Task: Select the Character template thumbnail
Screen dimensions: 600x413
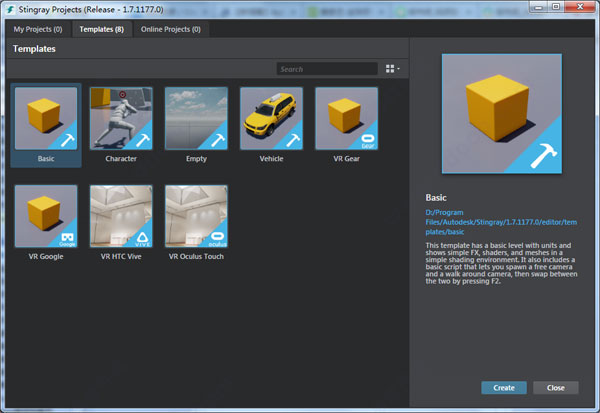Action: point(121,118)
